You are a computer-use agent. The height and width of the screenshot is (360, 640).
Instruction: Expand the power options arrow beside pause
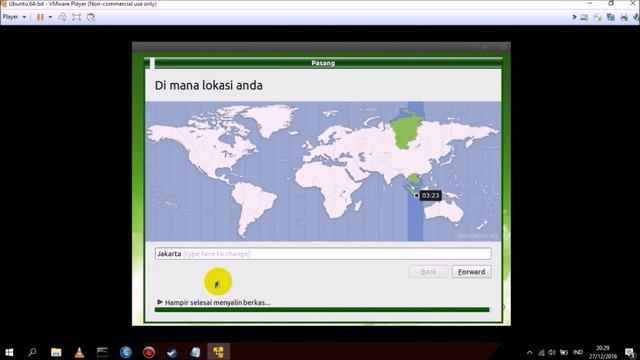pyautogui.click(x=50, y=17)
